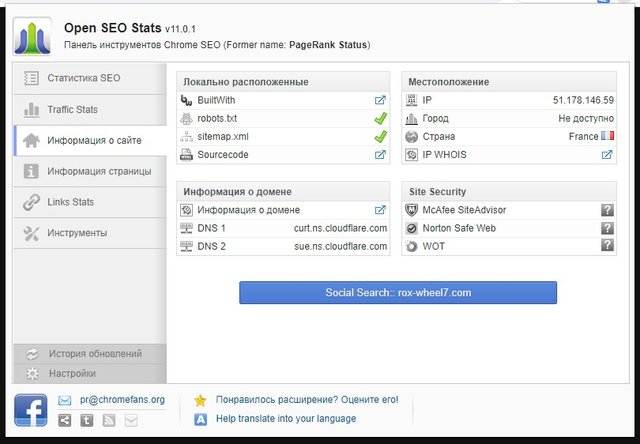This screenshot has width=640, height=444.
Task: Click curt.ns.cloudflare.com DNS 1 value
Action: (340, 229)
